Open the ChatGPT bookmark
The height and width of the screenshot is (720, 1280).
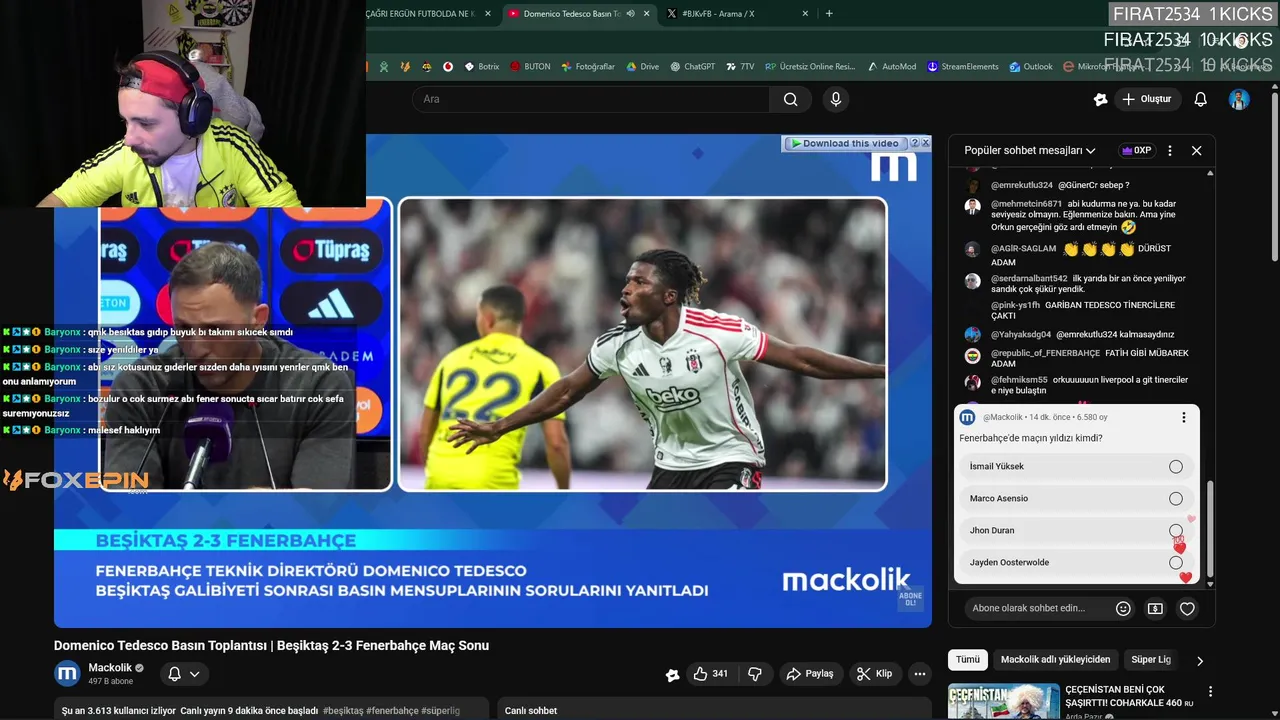point(692,67)
